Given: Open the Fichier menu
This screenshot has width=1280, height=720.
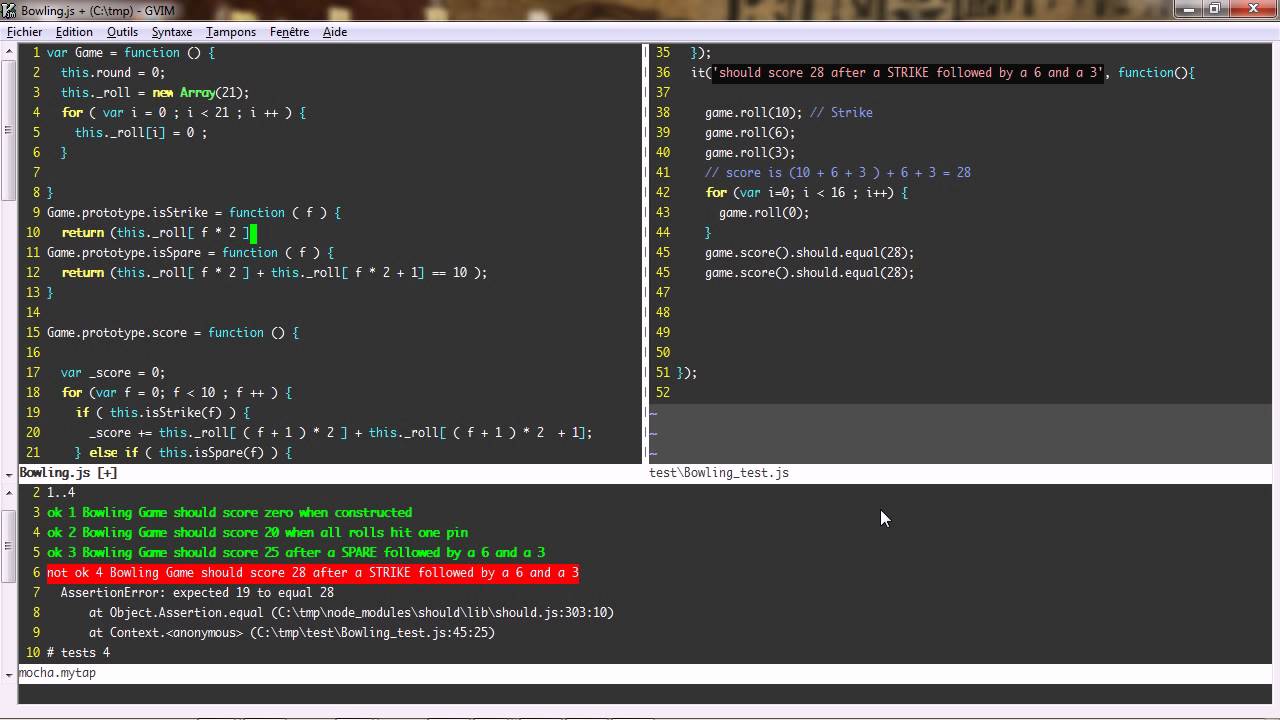Looking at the screenshot, I should [25, 32].
